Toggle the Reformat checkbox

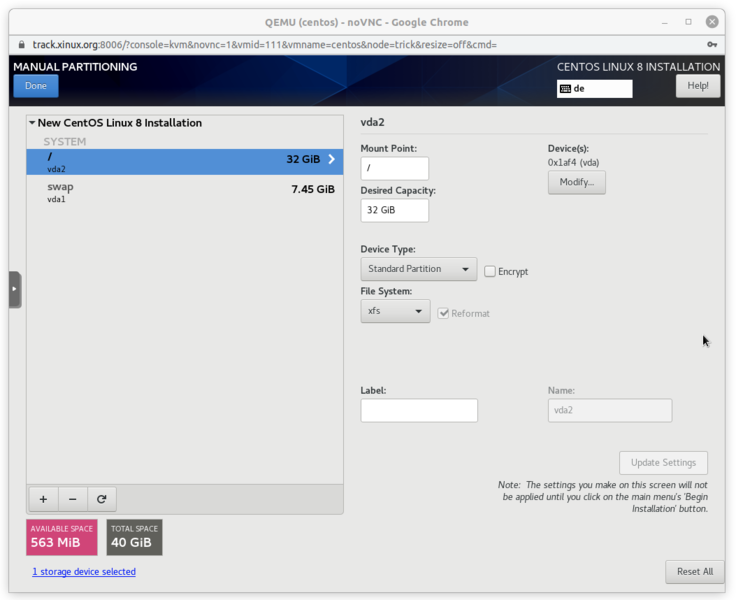(444, 313)
